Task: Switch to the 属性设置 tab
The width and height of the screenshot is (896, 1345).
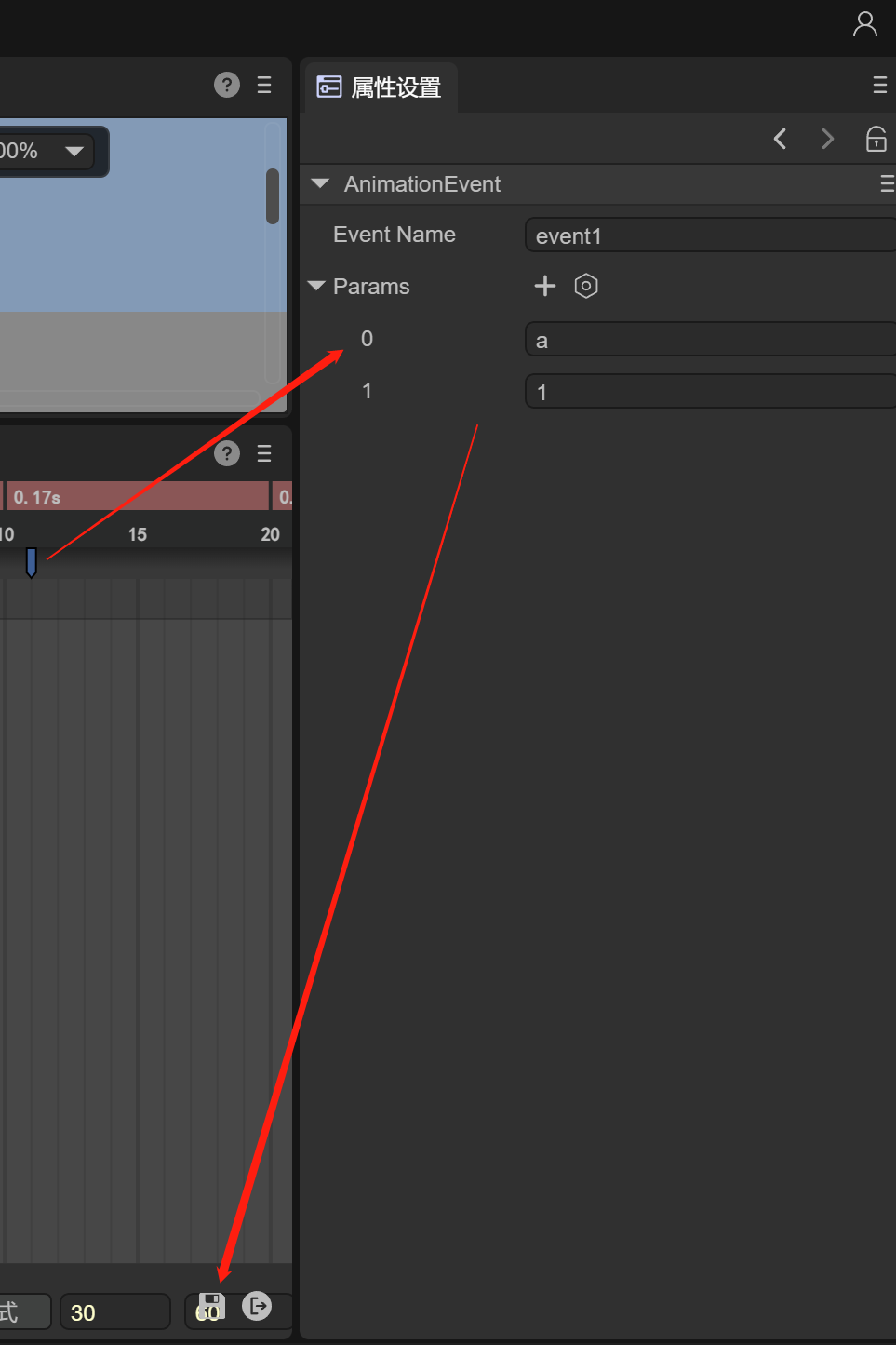Action: (381, 87)
